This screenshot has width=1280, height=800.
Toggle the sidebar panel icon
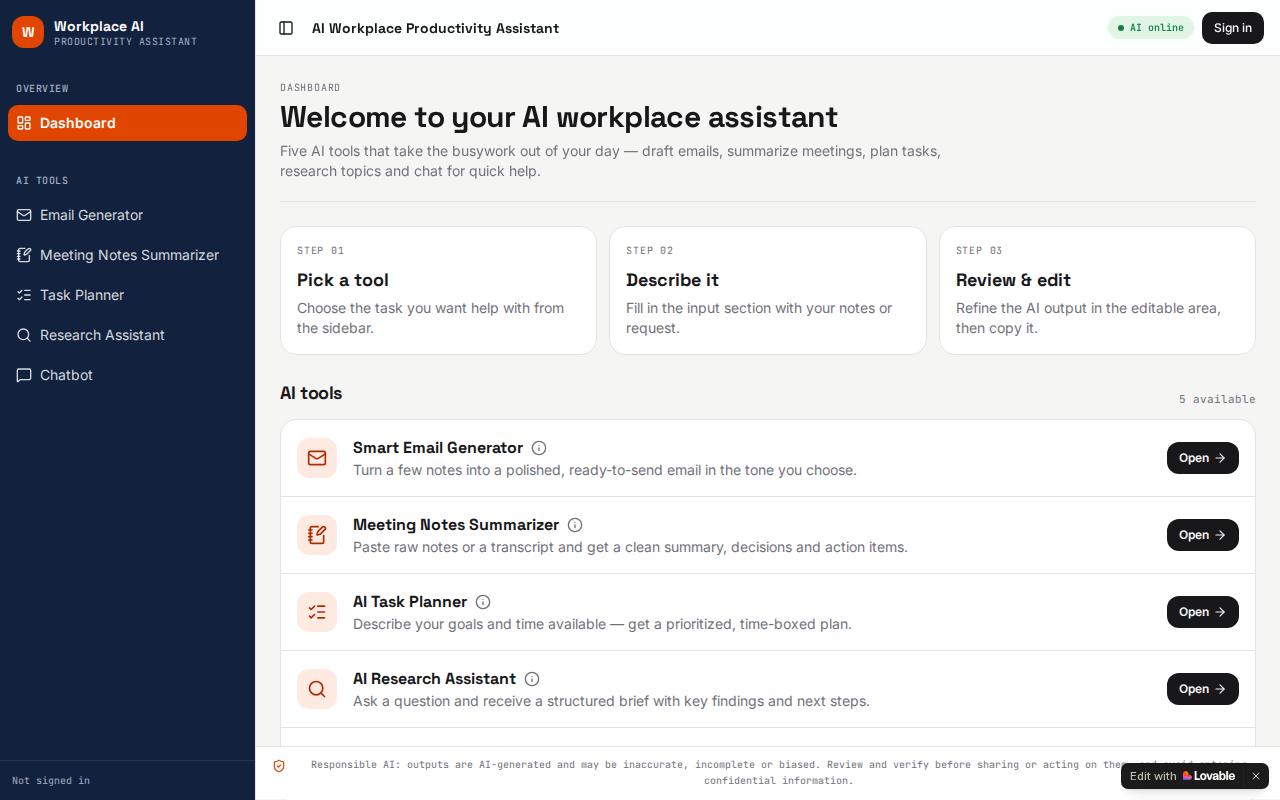286,28
